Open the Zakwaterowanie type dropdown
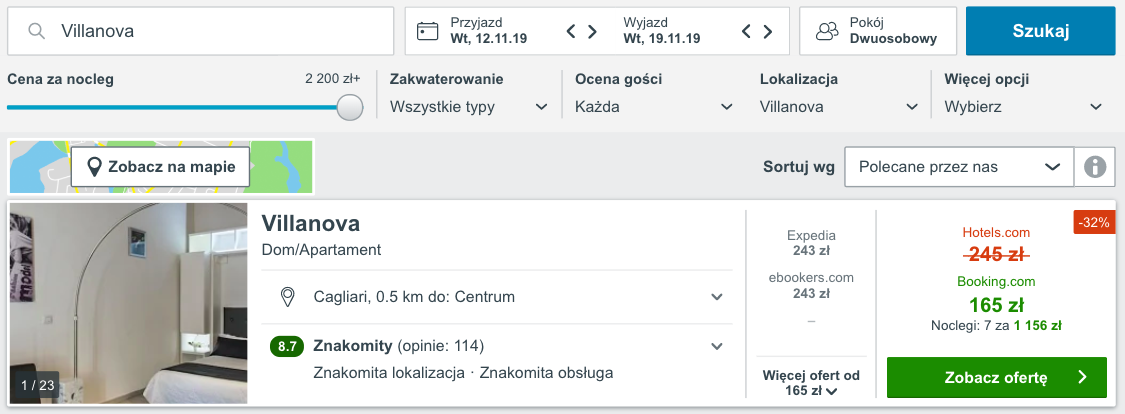The width and height of the screenshot is (1125, 414). point(469,108)
